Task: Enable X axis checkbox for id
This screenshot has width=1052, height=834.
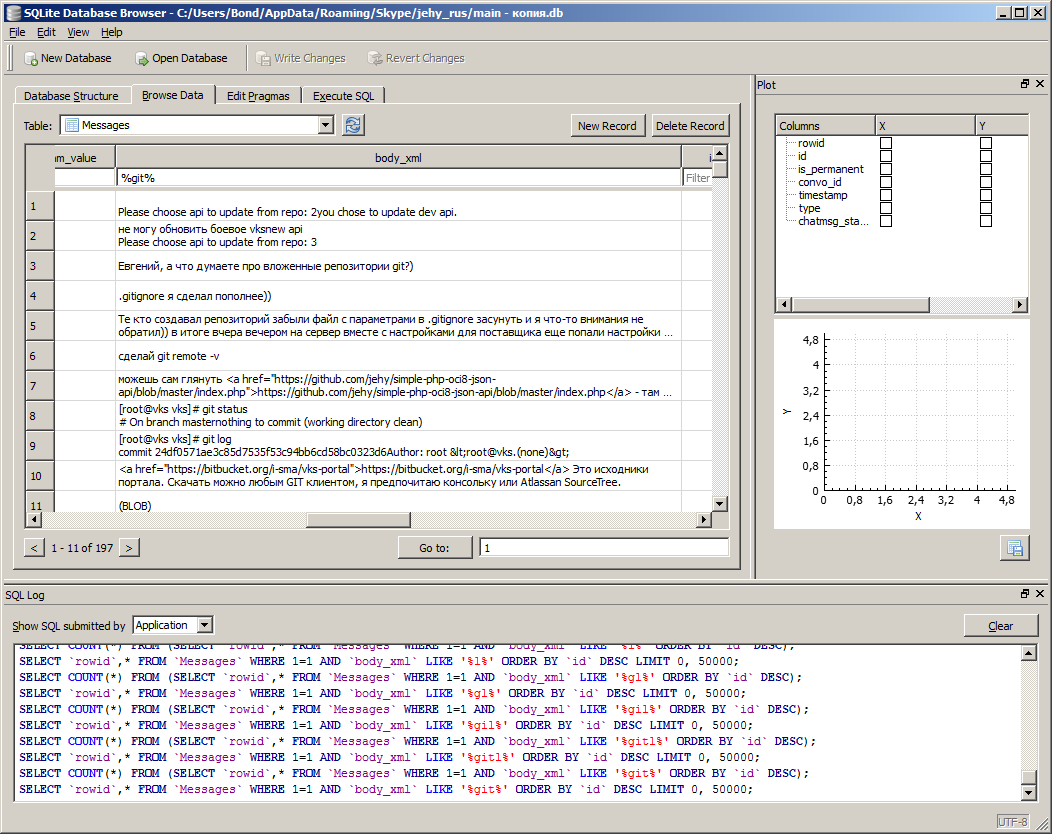Action: pyautogui.click(x=886, y=156)
